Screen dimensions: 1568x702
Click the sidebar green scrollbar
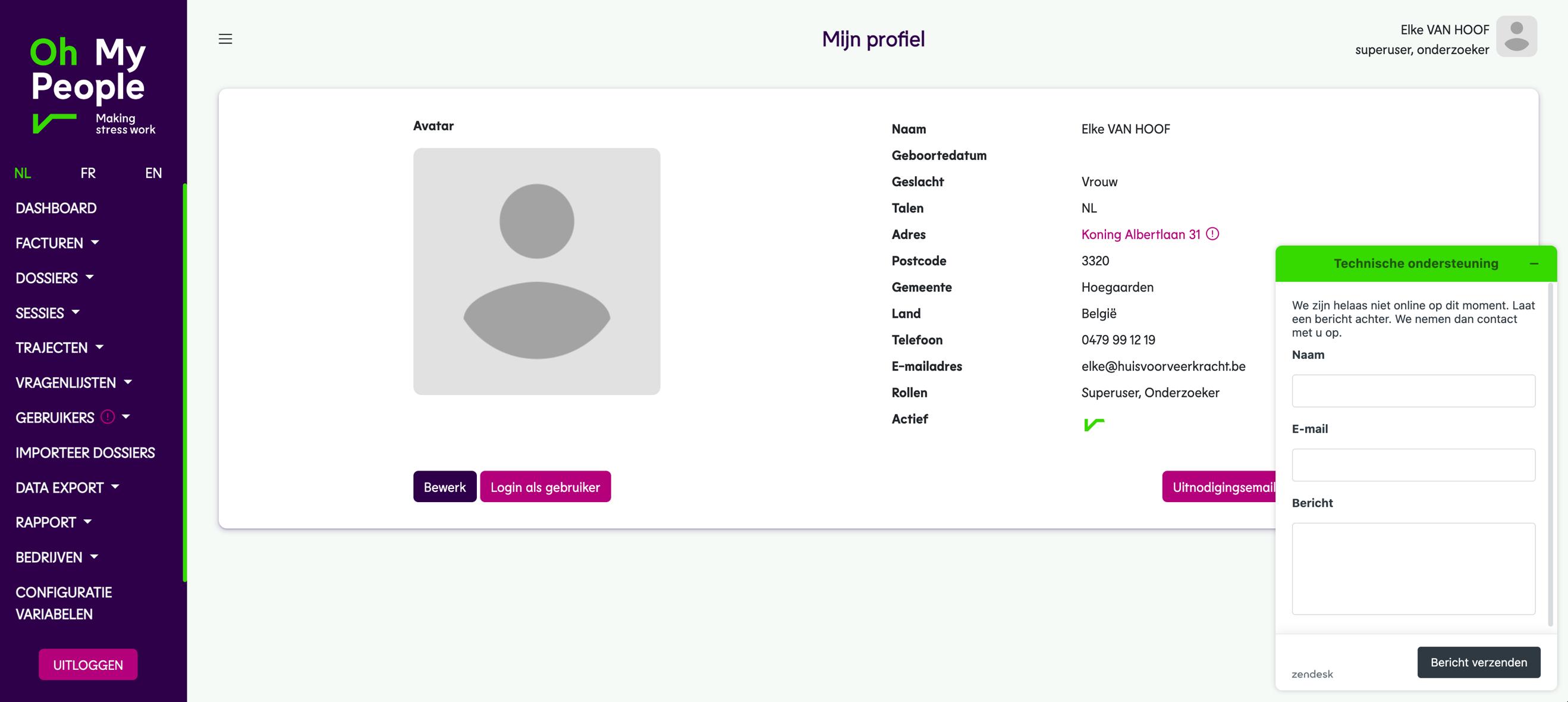pyautogui.click(x=184, y=383)
